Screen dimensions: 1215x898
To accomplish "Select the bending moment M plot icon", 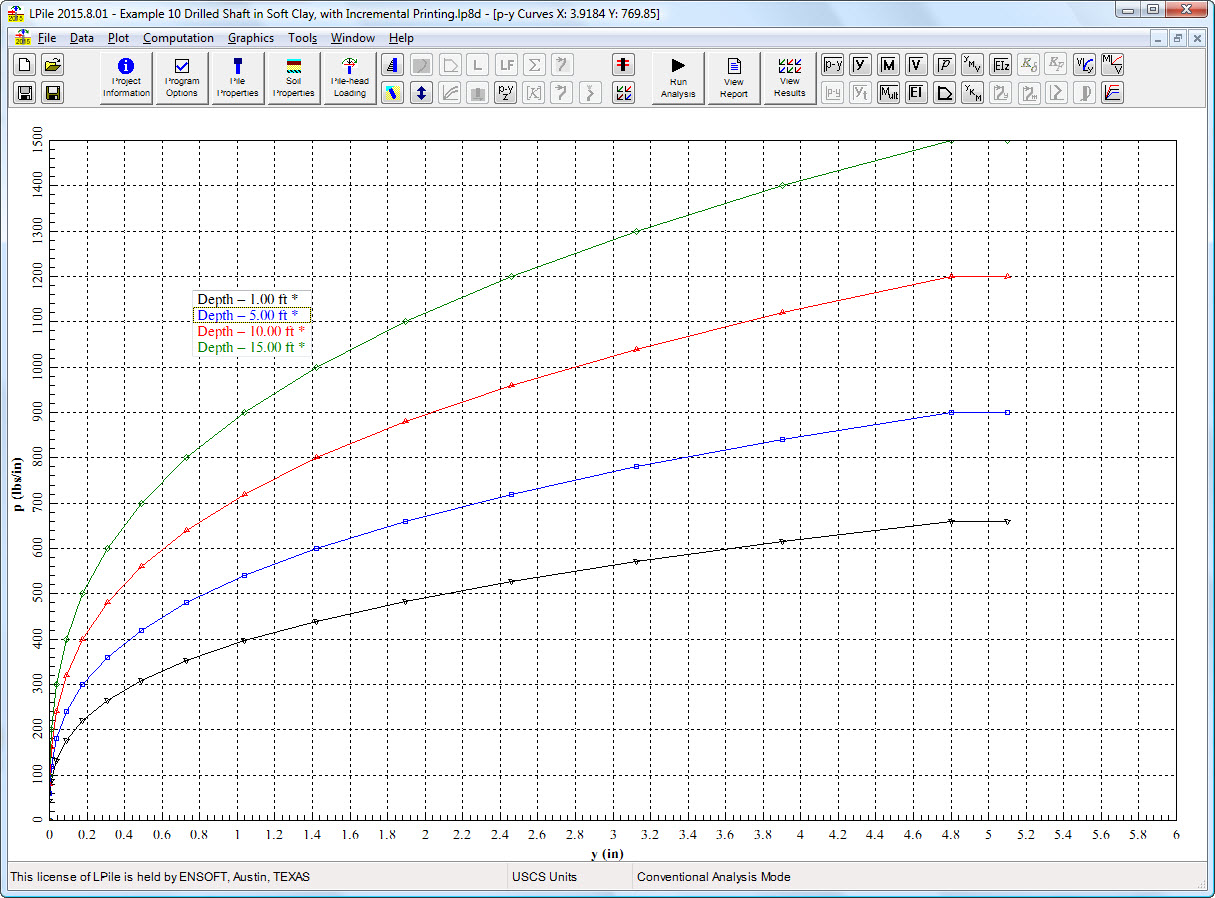I will click(888, 65).
